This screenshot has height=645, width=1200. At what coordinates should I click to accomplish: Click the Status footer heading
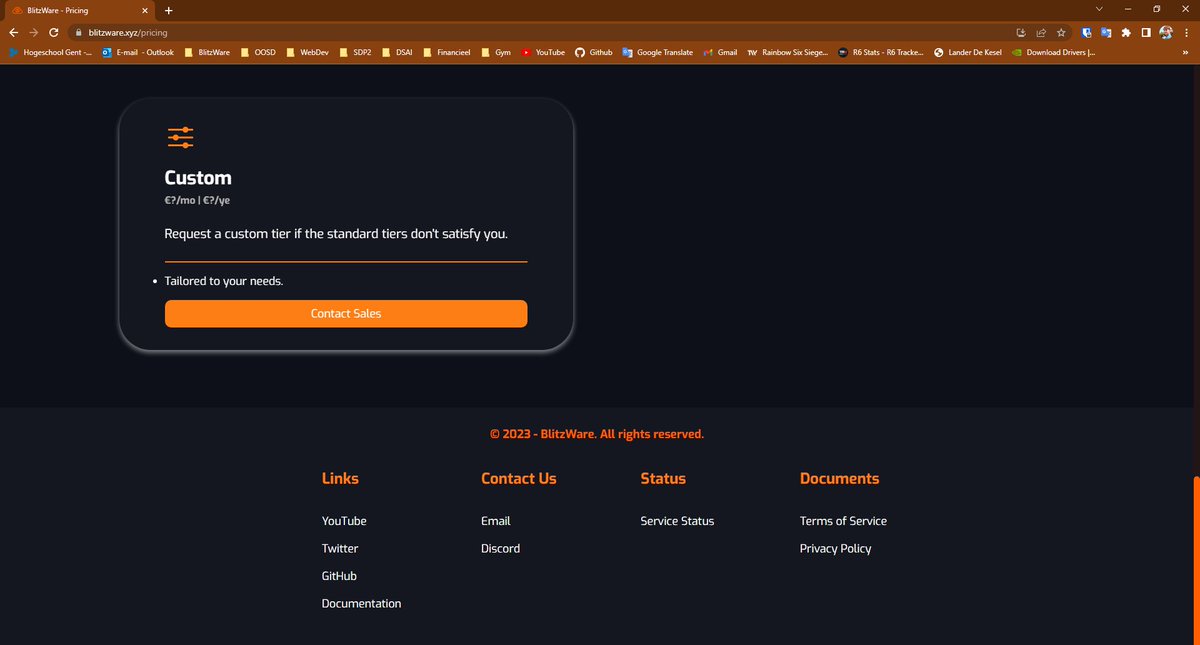(x=663, y=479)
